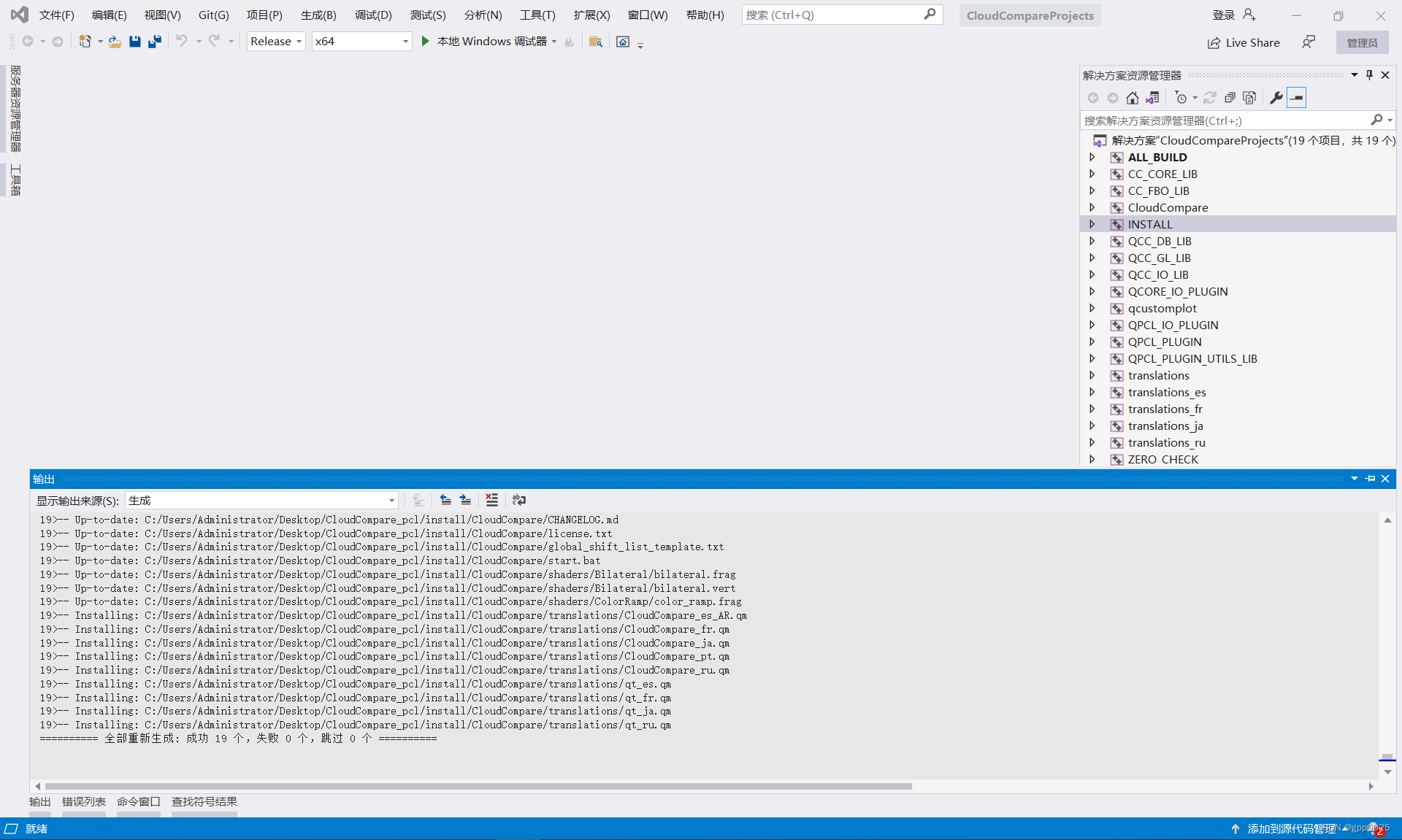Click the notifications icon in status bar
Screen dimensions: 1402x840
[1377, 828]
